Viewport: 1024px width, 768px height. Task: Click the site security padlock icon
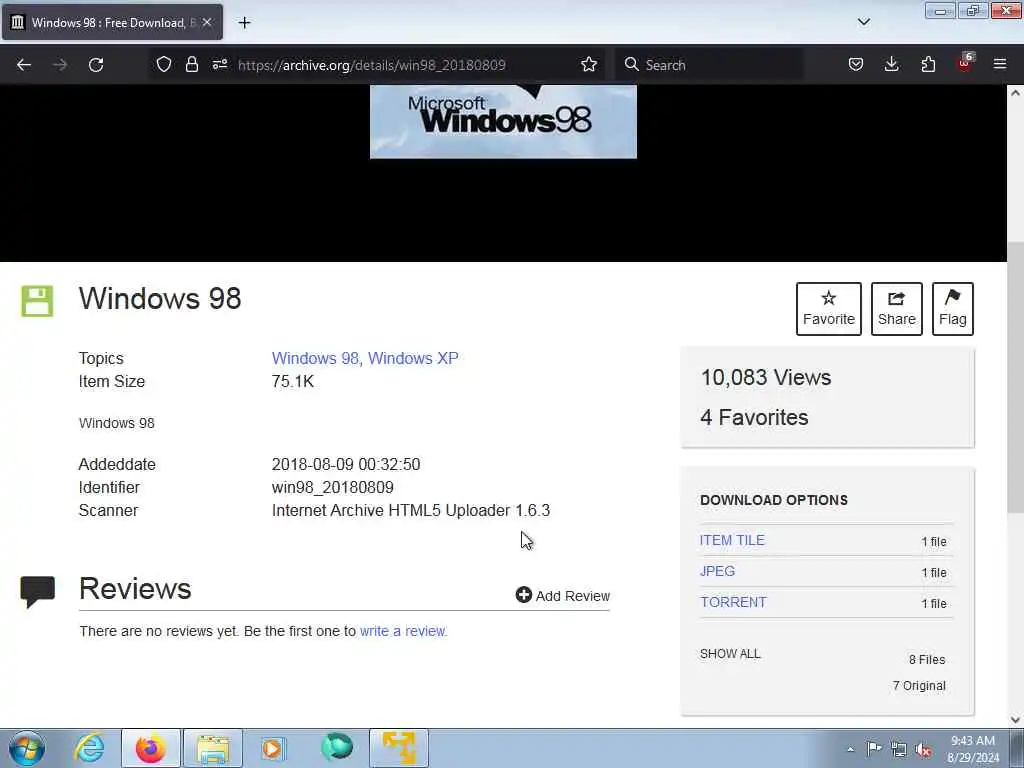tap(191, 64)
